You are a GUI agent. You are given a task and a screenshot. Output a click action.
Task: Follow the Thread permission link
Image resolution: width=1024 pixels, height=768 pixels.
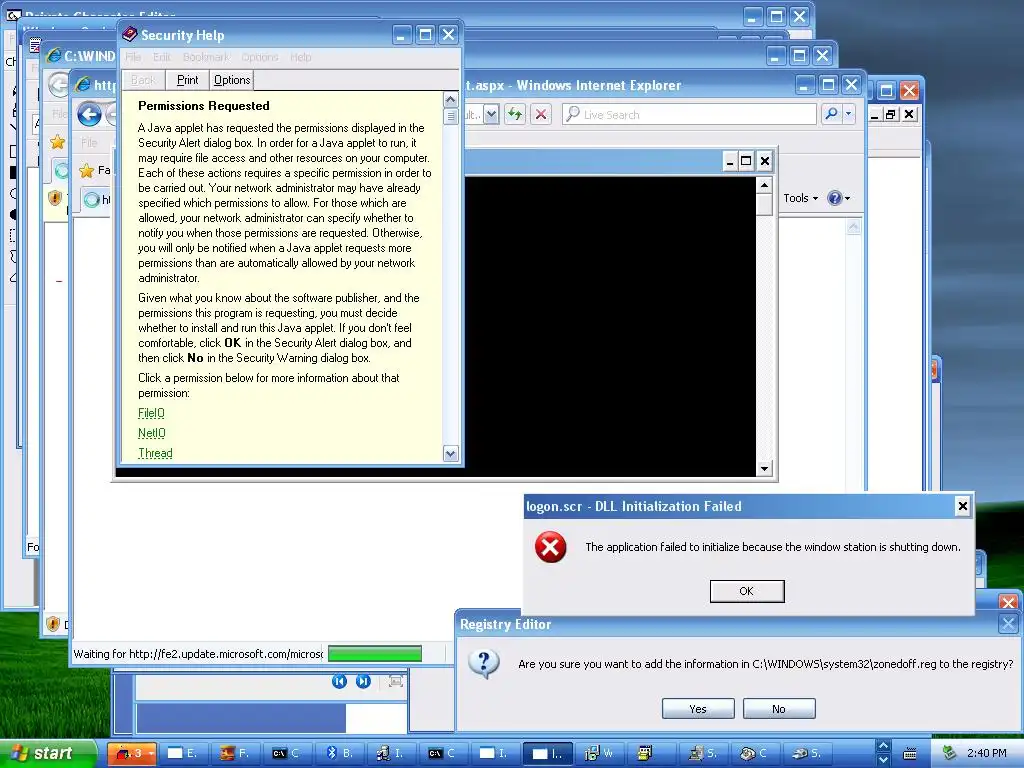155,453
